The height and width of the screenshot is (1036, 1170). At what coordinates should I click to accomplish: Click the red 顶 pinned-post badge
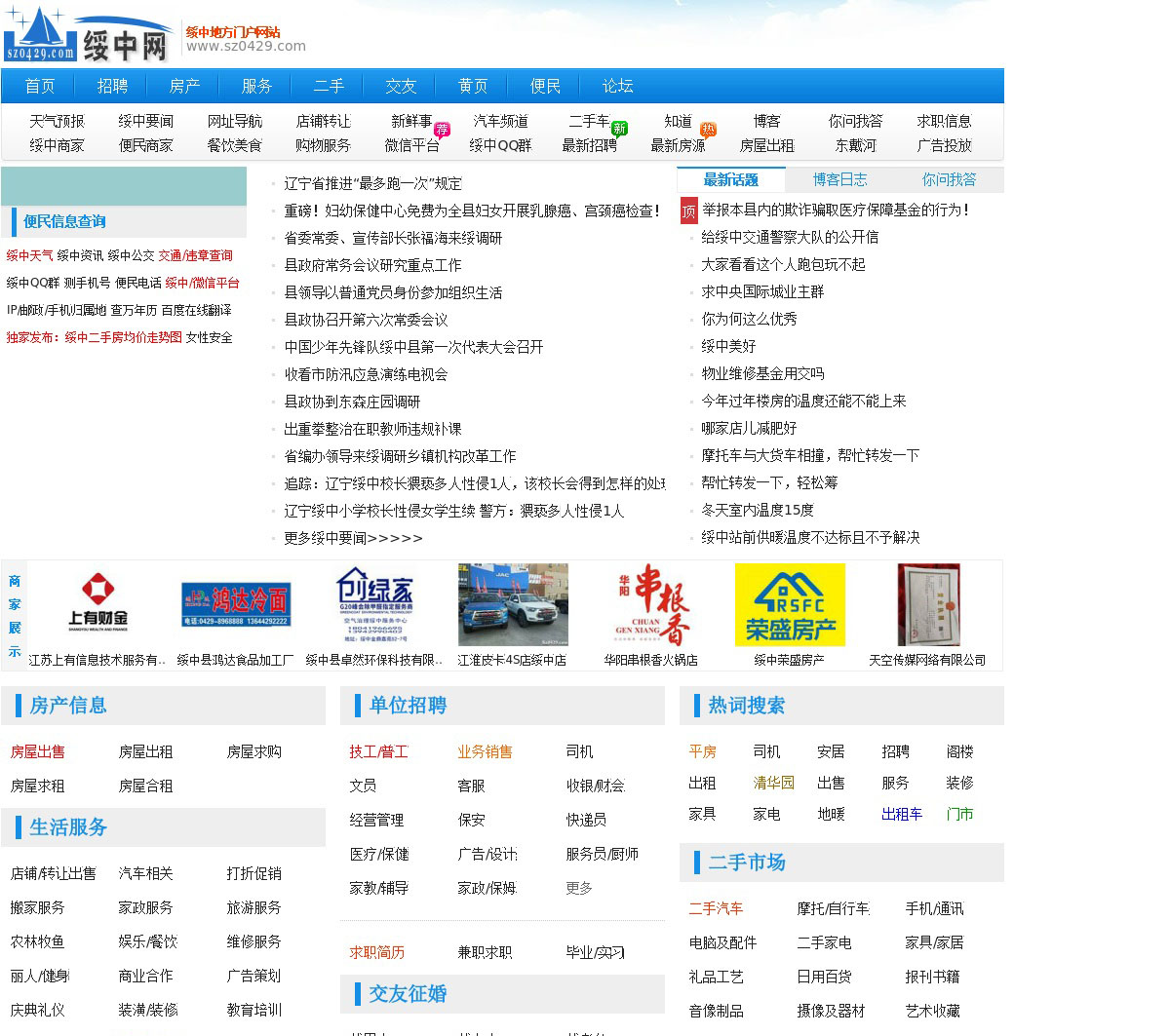[x=688, y=211]
